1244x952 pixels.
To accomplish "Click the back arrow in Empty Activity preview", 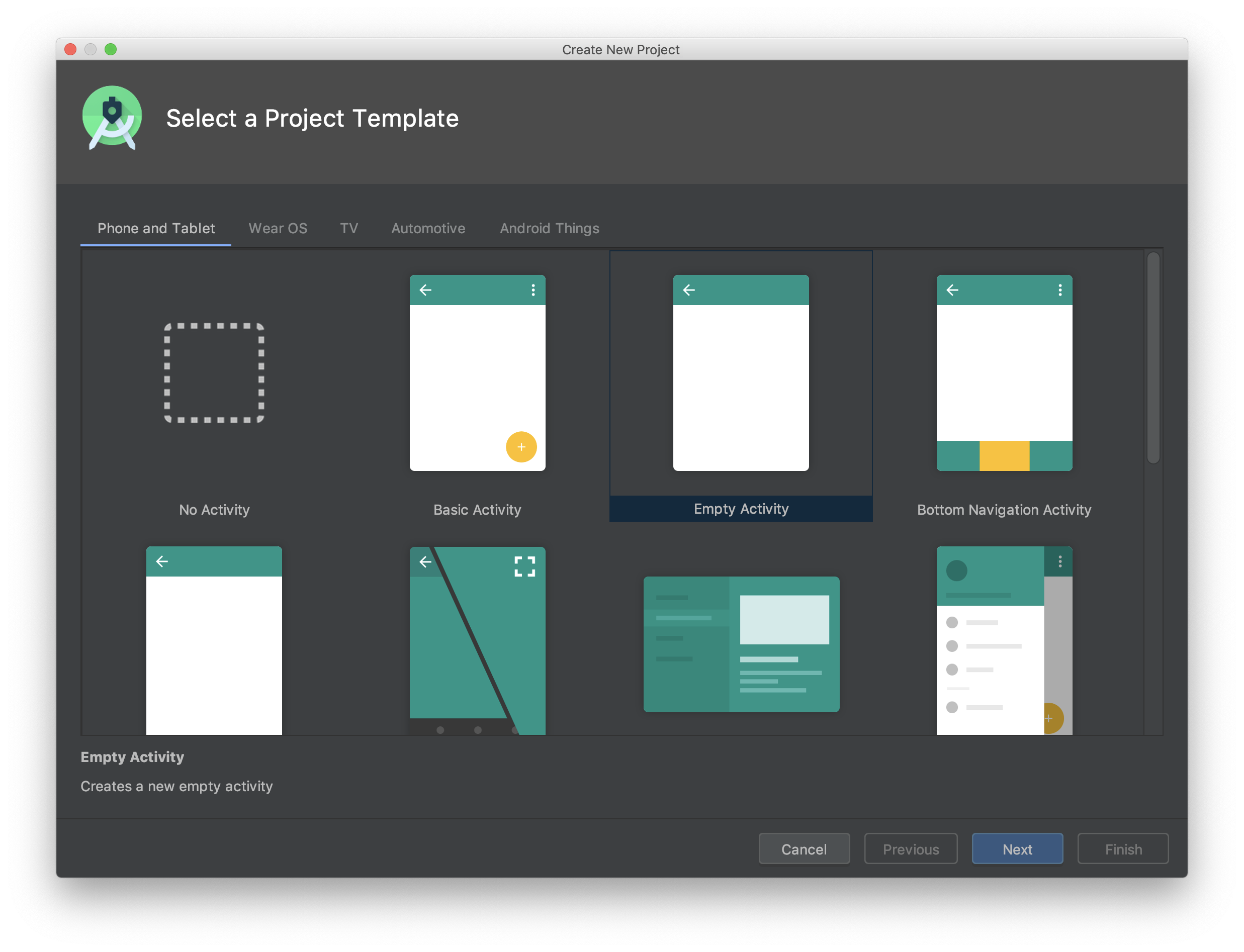I will (x=688, y=290).
